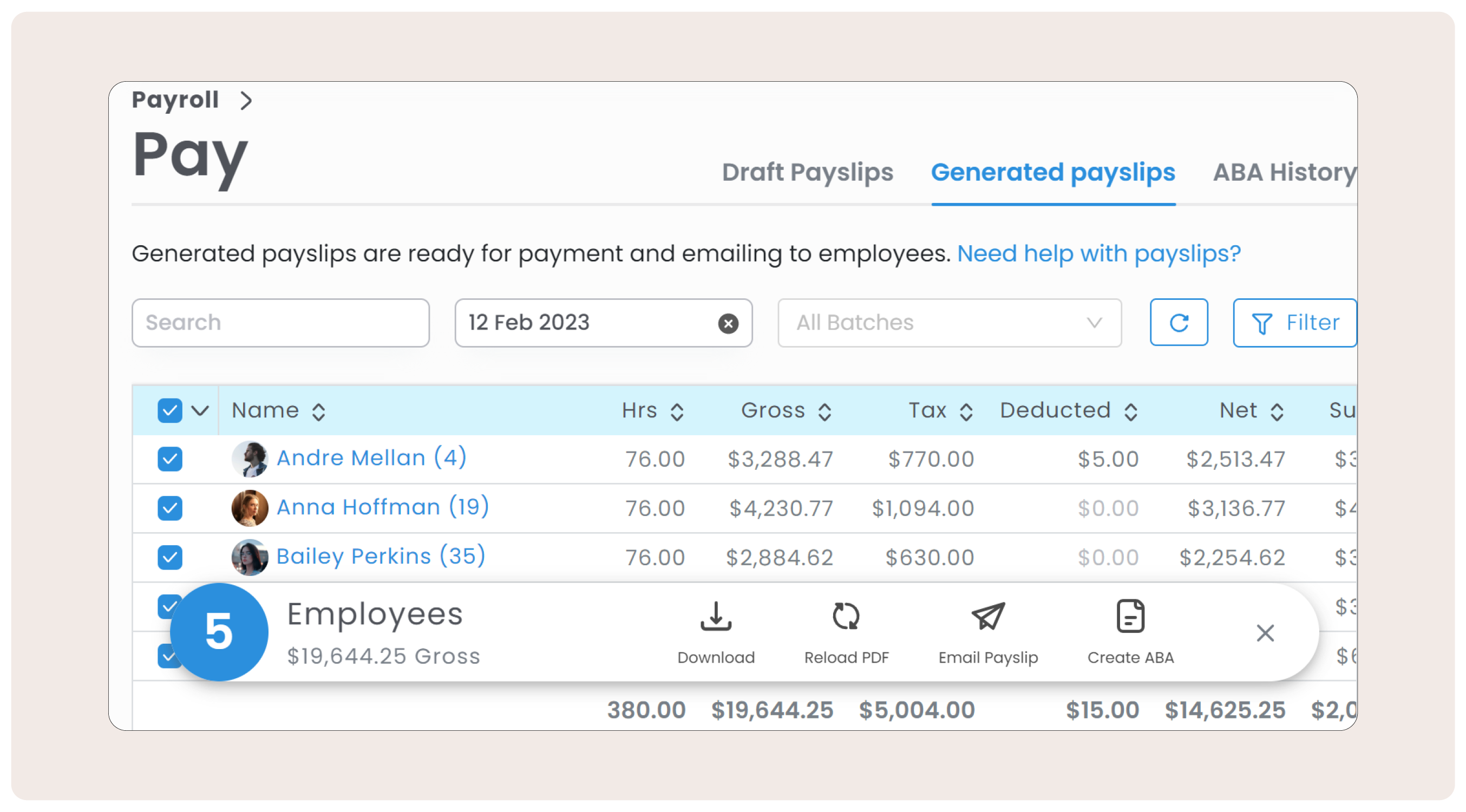Uncheck Anna Hoffman's row checkbox
This screenshot has height=812, width=1466.
point(169,508)
